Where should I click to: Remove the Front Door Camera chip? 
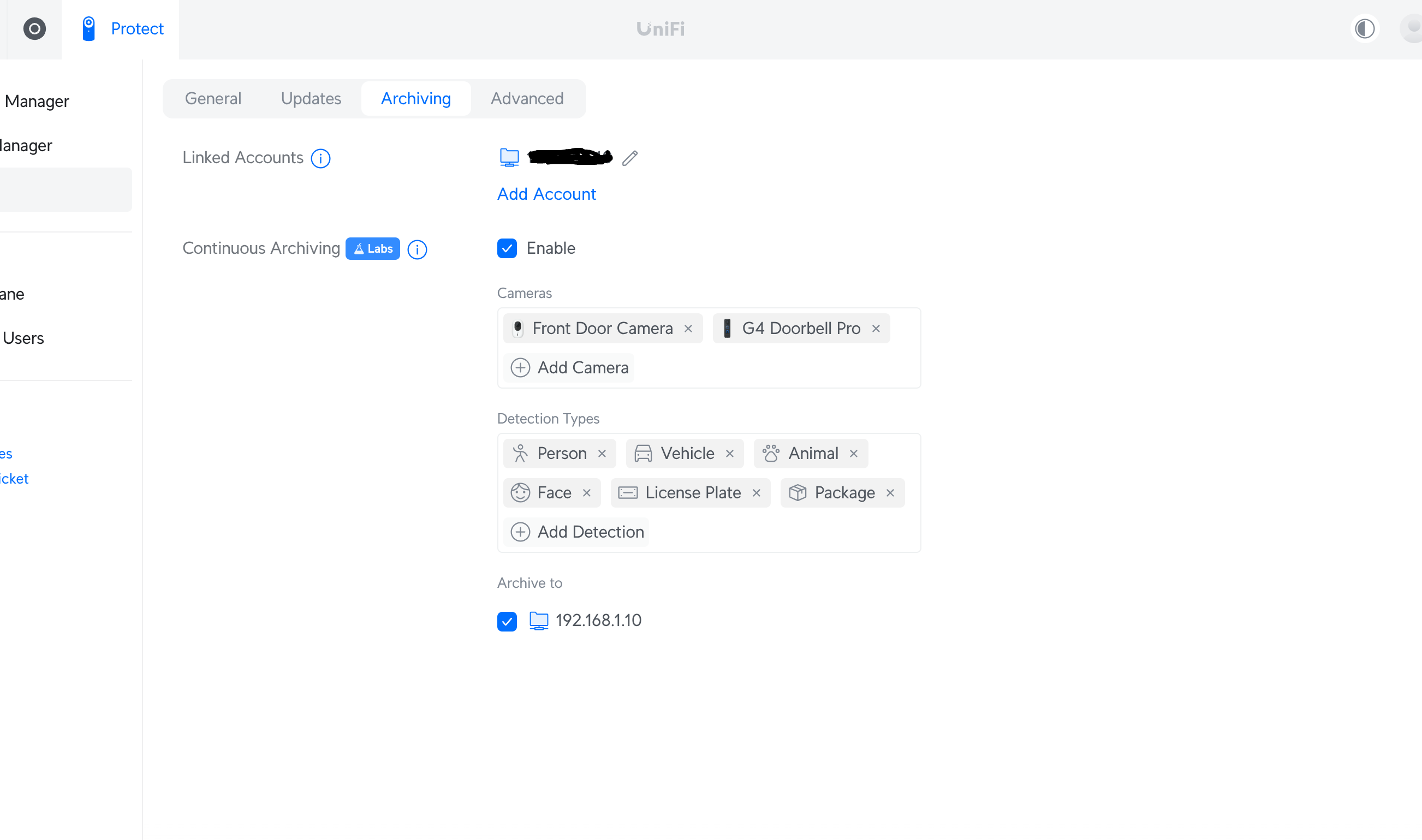(x=688, y=329)
